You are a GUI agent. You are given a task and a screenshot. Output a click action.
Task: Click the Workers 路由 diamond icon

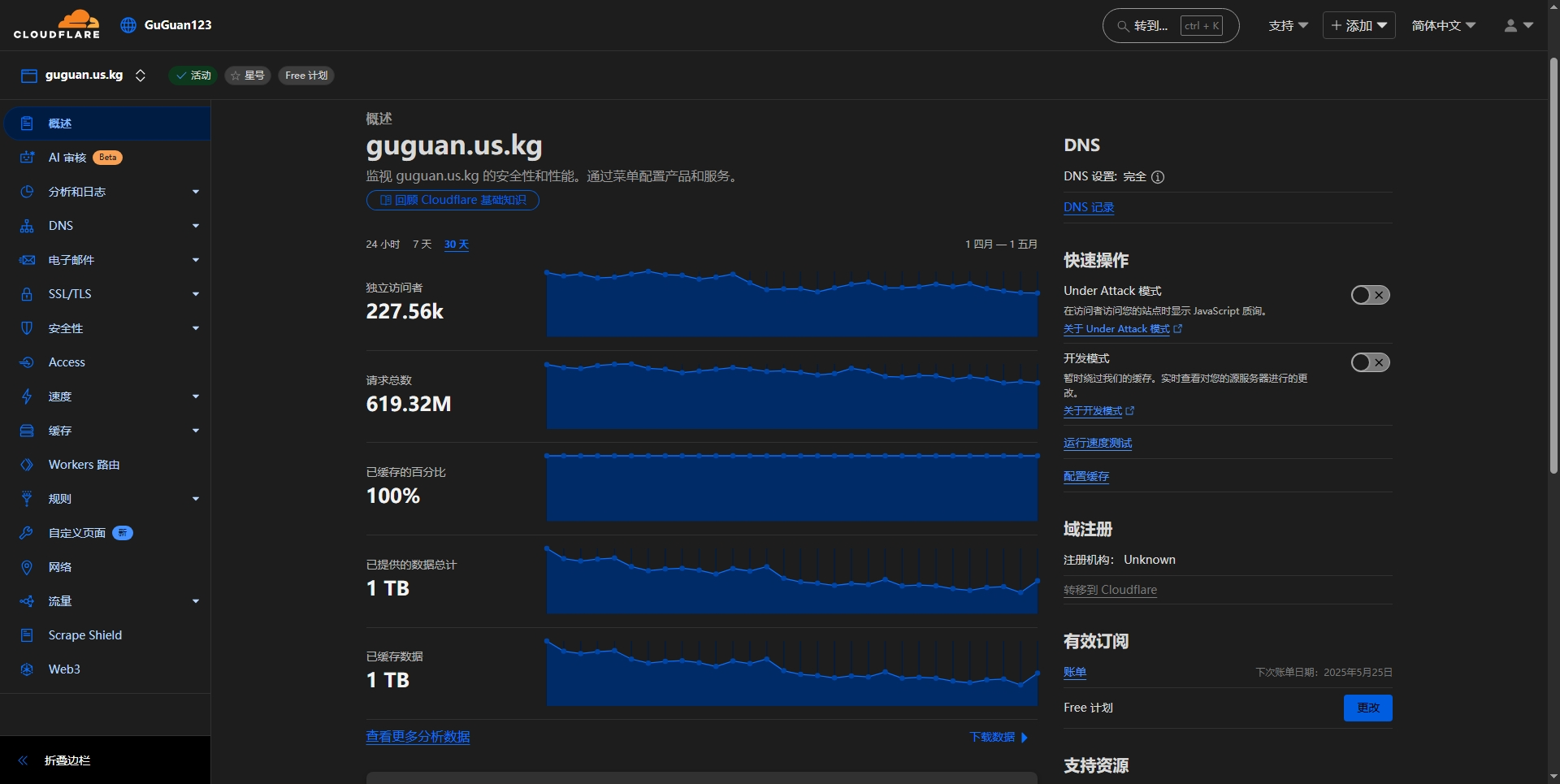click(x=27, y=465)
